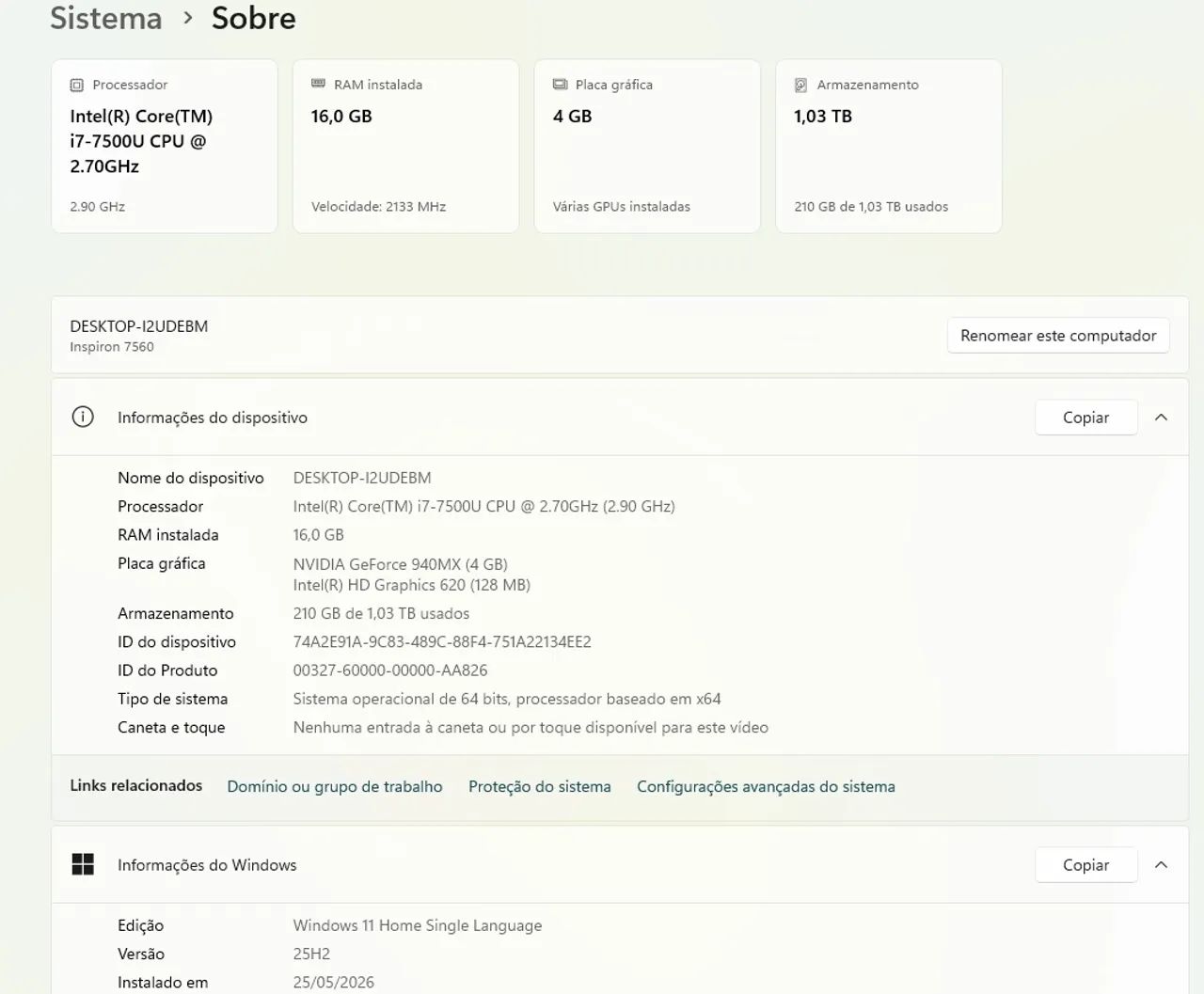Screen dimensions: 1204x994
Task: Select NVIDIA GeForce 940MX (4 GB) text
Action: pyautogui.click(x=401, y=564)
